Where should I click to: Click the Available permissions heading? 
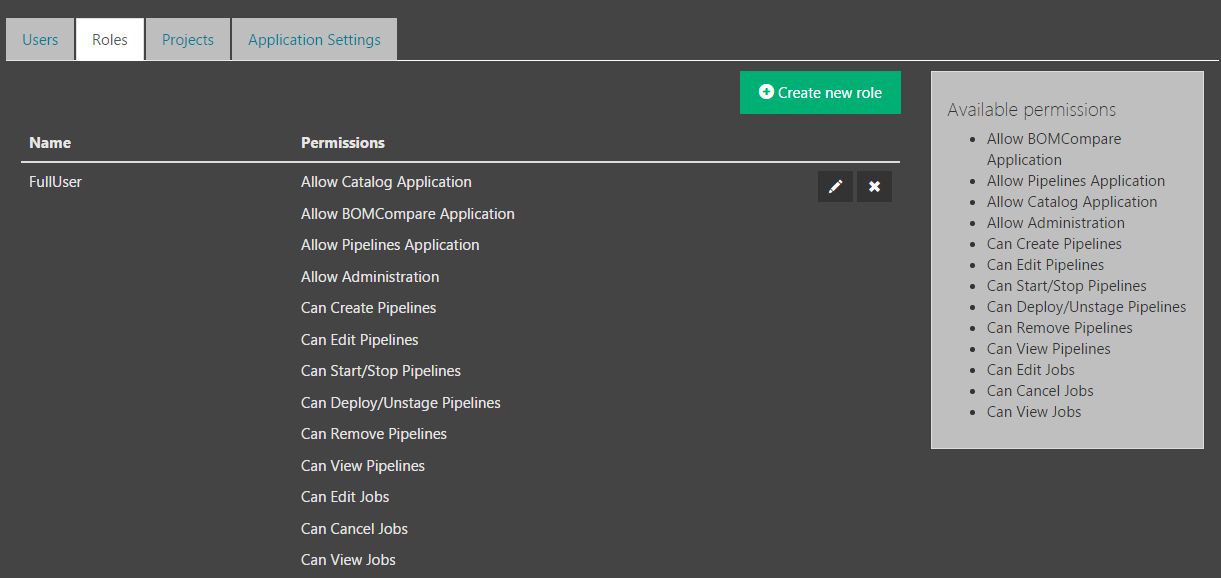point(1031,110)
